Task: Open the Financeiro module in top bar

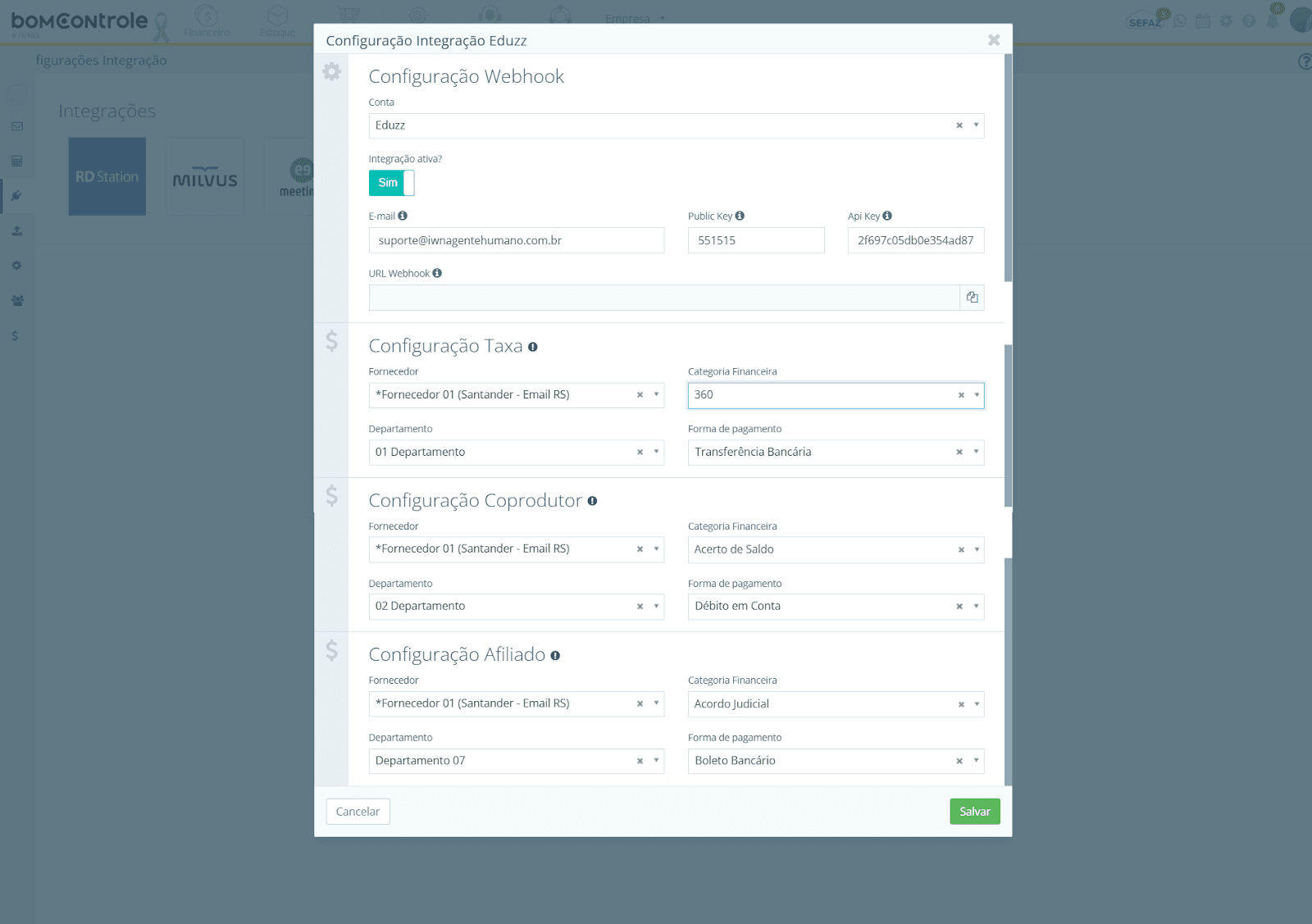Action: click(x=207, y=21)
